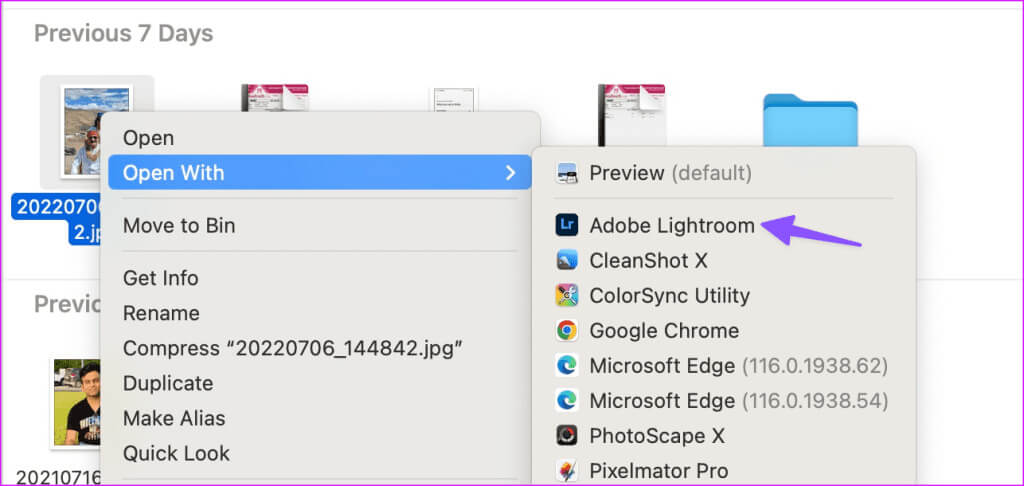
Task: Select the plain white document thumbnail
Action: (453, 99)
